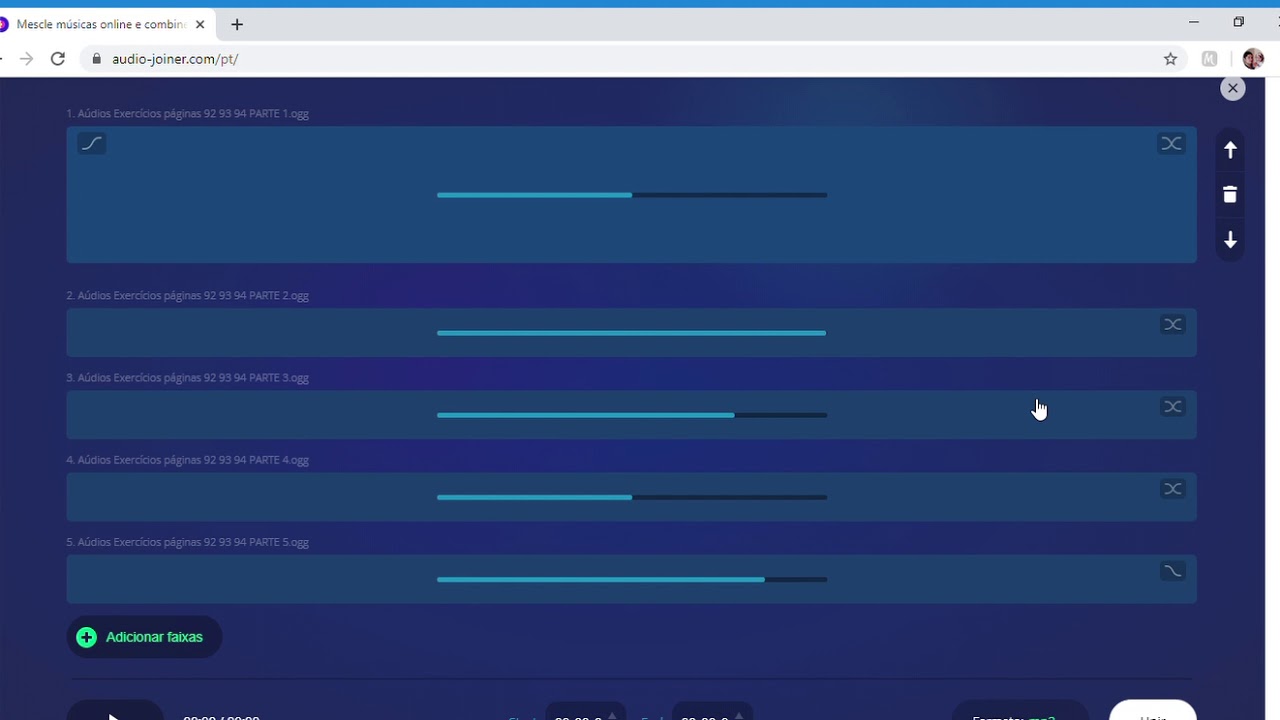Close the joiner panel with X

click(1232, 88)
